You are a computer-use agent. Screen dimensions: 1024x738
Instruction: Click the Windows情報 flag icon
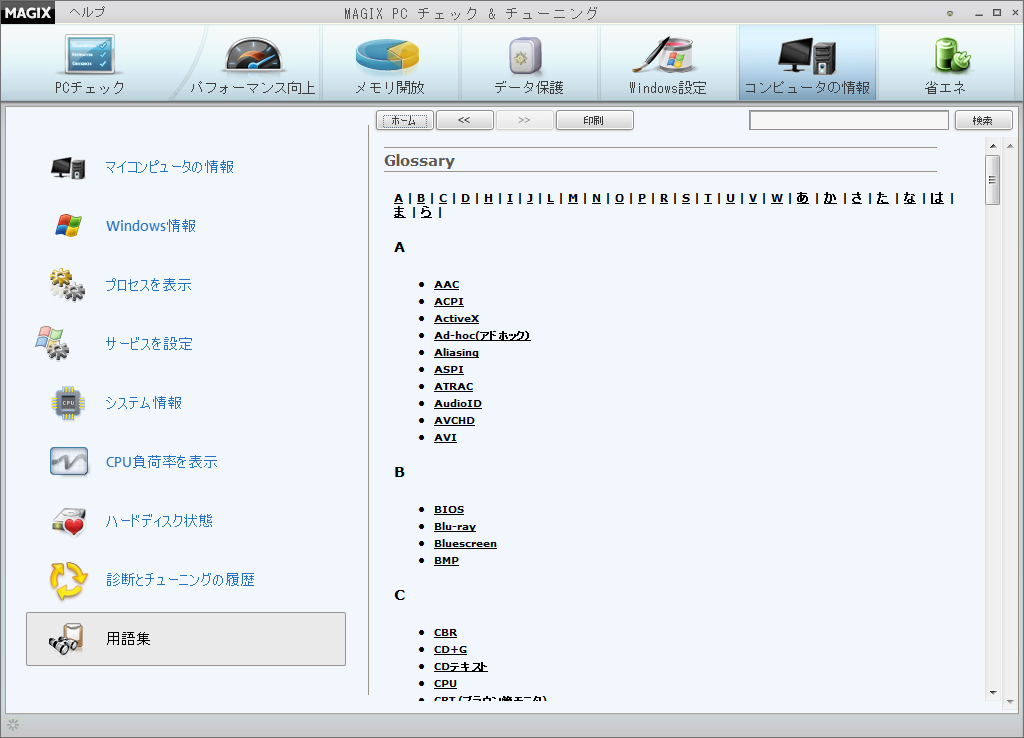tap(68, 225)
